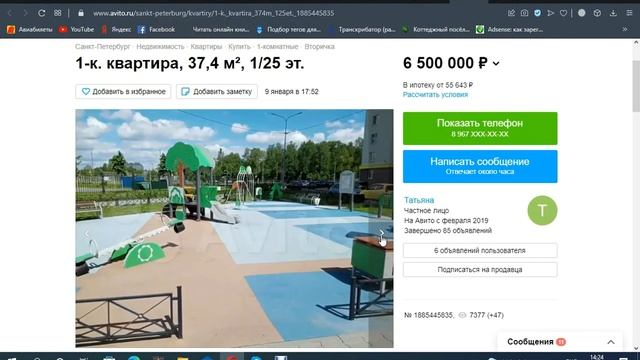Screen dimensions: 640x360
Task: Click the send/flow arrow icon in address bar
Action: (551, 13)
